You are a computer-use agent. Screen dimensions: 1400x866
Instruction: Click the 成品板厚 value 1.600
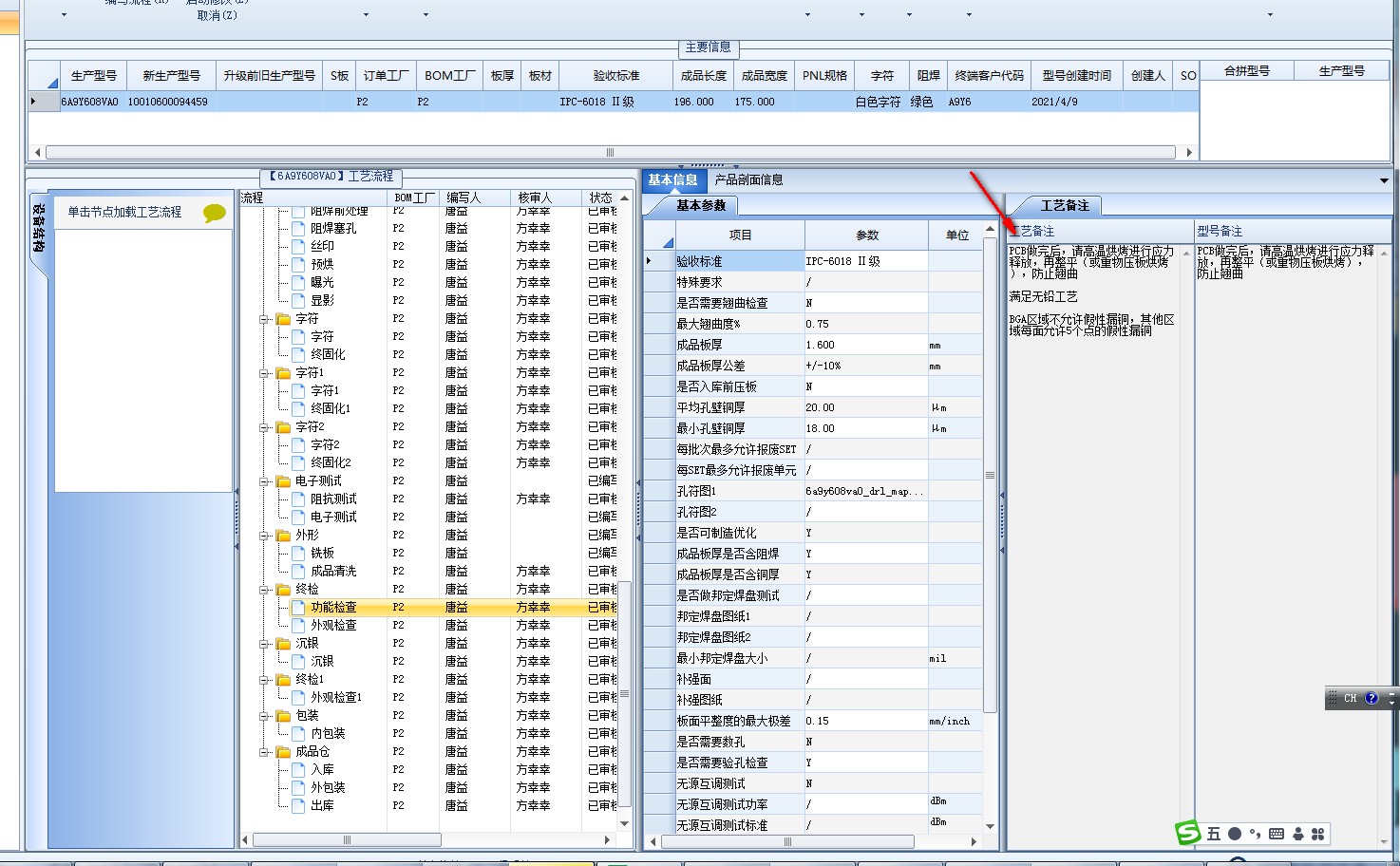tap(865, 345)
